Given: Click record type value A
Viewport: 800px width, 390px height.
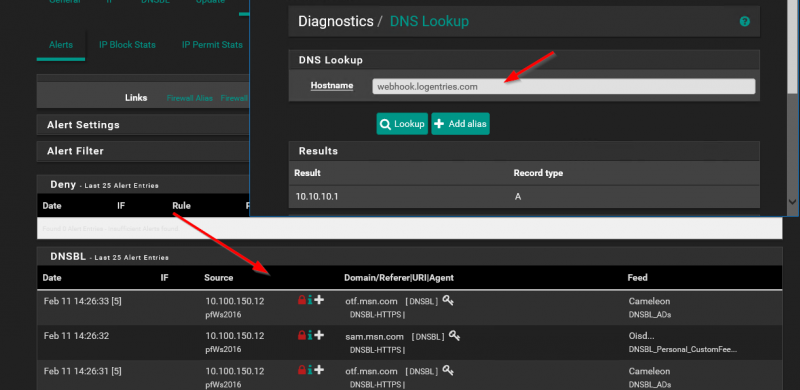Looking at the screenshot, I should [x=518, y=197].
